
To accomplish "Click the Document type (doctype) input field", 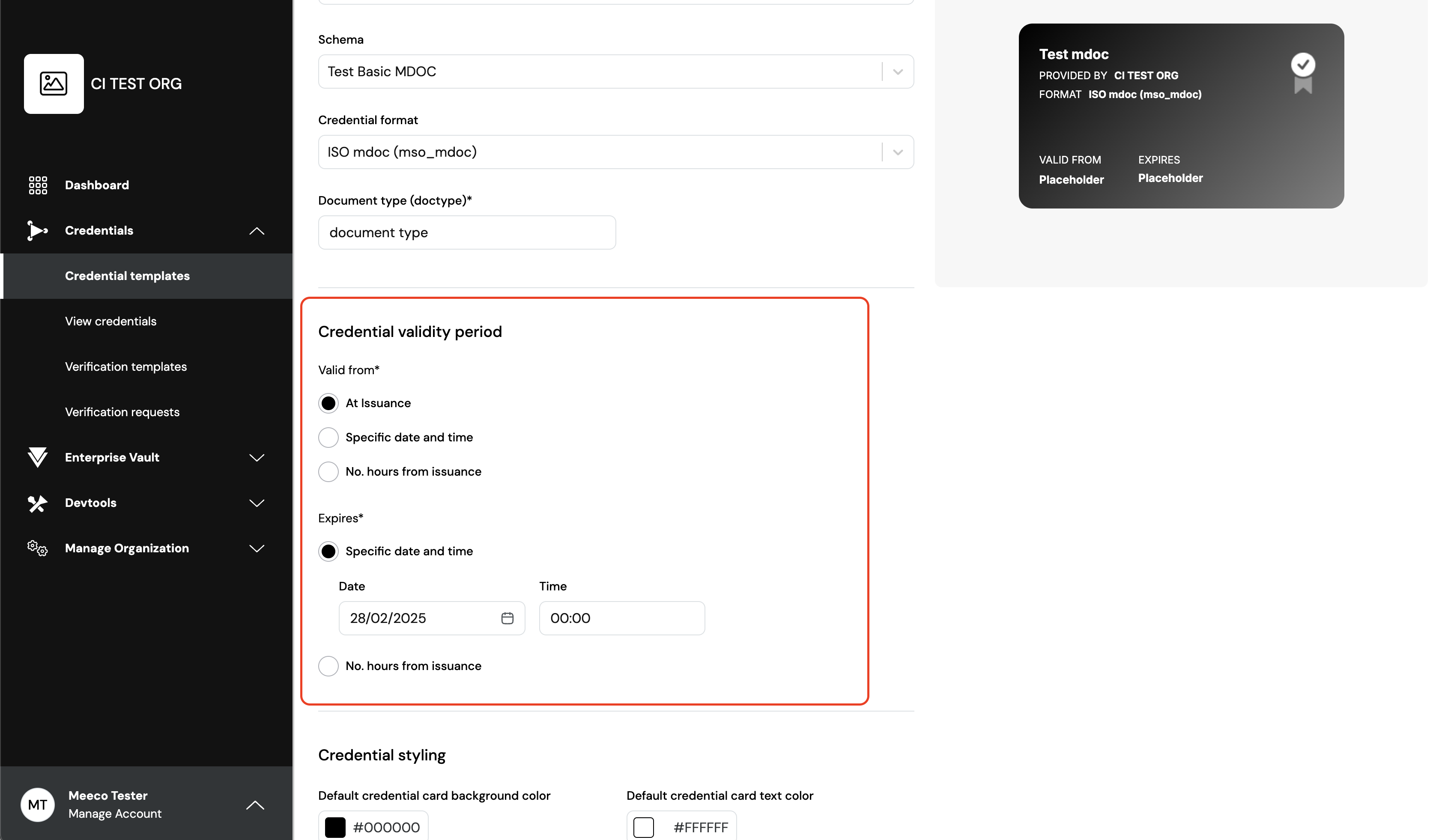I will [467, 232].
